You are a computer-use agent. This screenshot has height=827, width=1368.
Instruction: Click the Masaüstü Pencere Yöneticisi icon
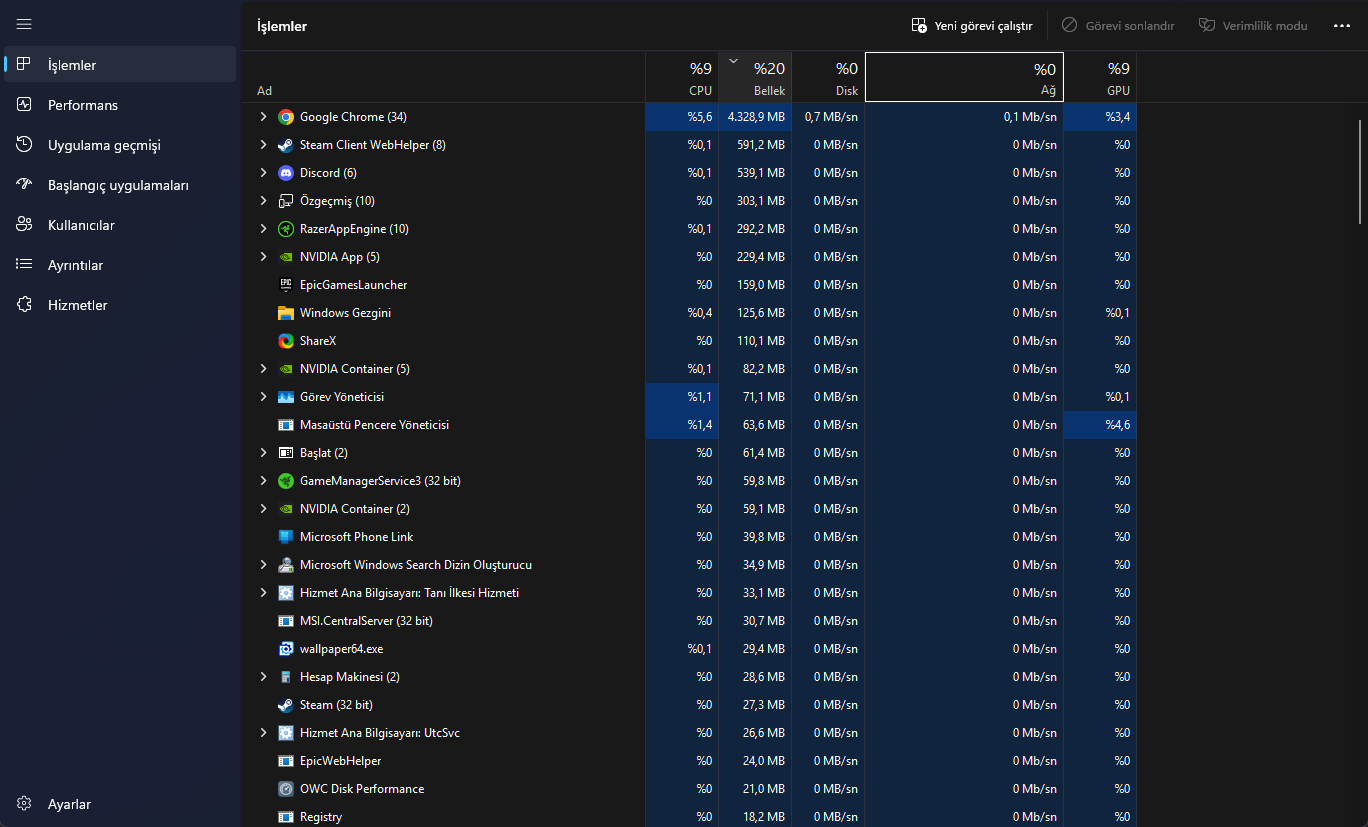[x=286, y=425]
